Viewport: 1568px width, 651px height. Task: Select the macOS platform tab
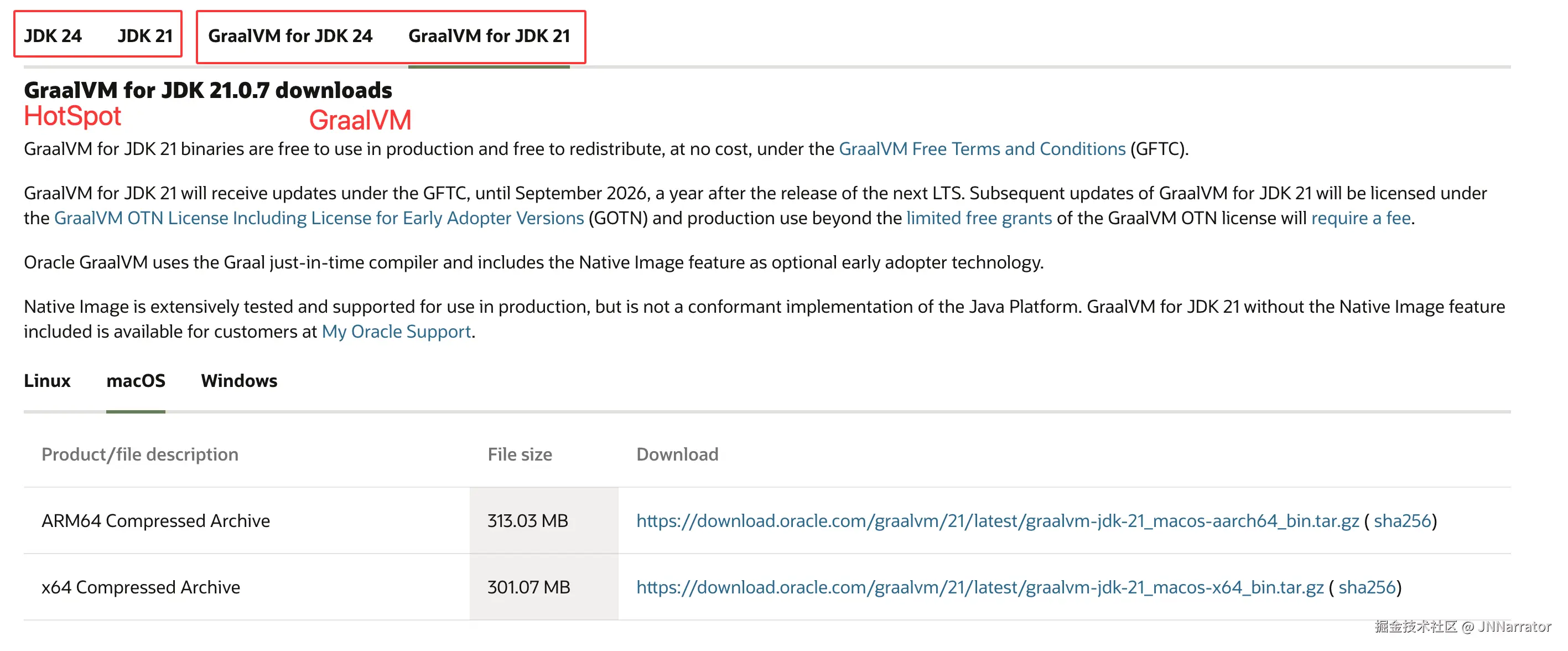point(136,381)
